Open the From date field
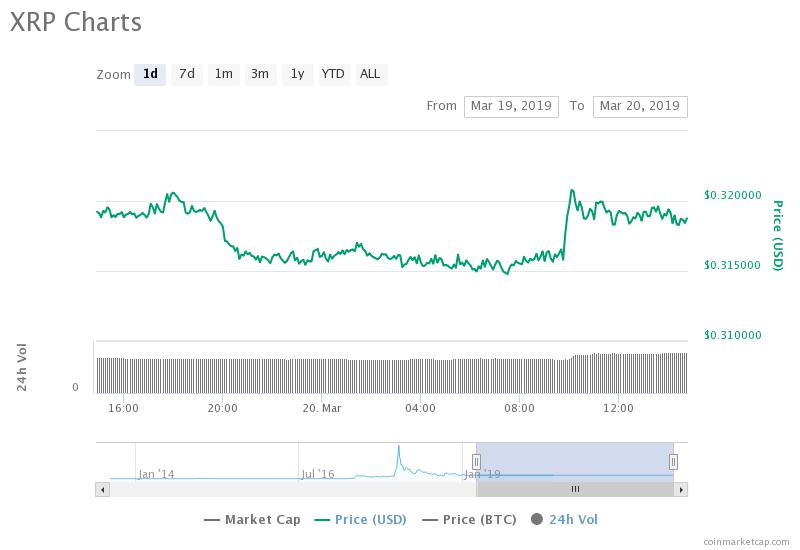Screen dimensions: 800x550 pyautogui.click(x=511, y=107)
